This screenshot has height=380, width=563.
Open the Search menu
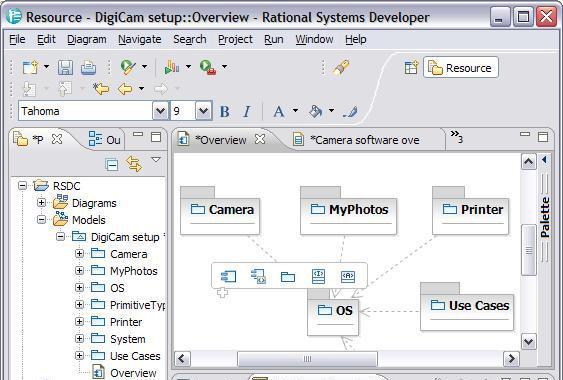190,39
